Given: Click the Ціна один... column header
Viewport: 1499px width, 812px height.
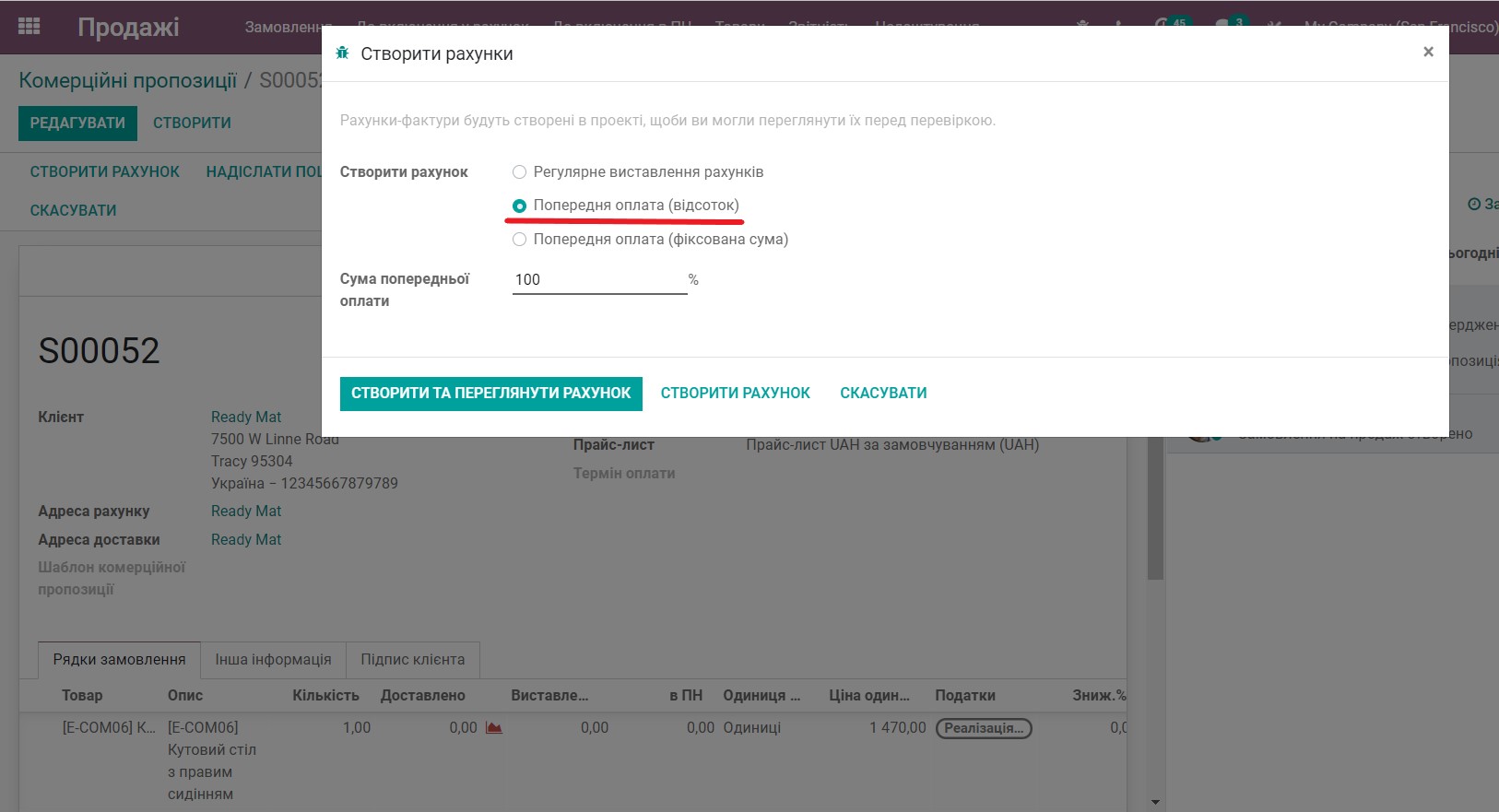Looking at the screenshot, I should pos(869,695).
